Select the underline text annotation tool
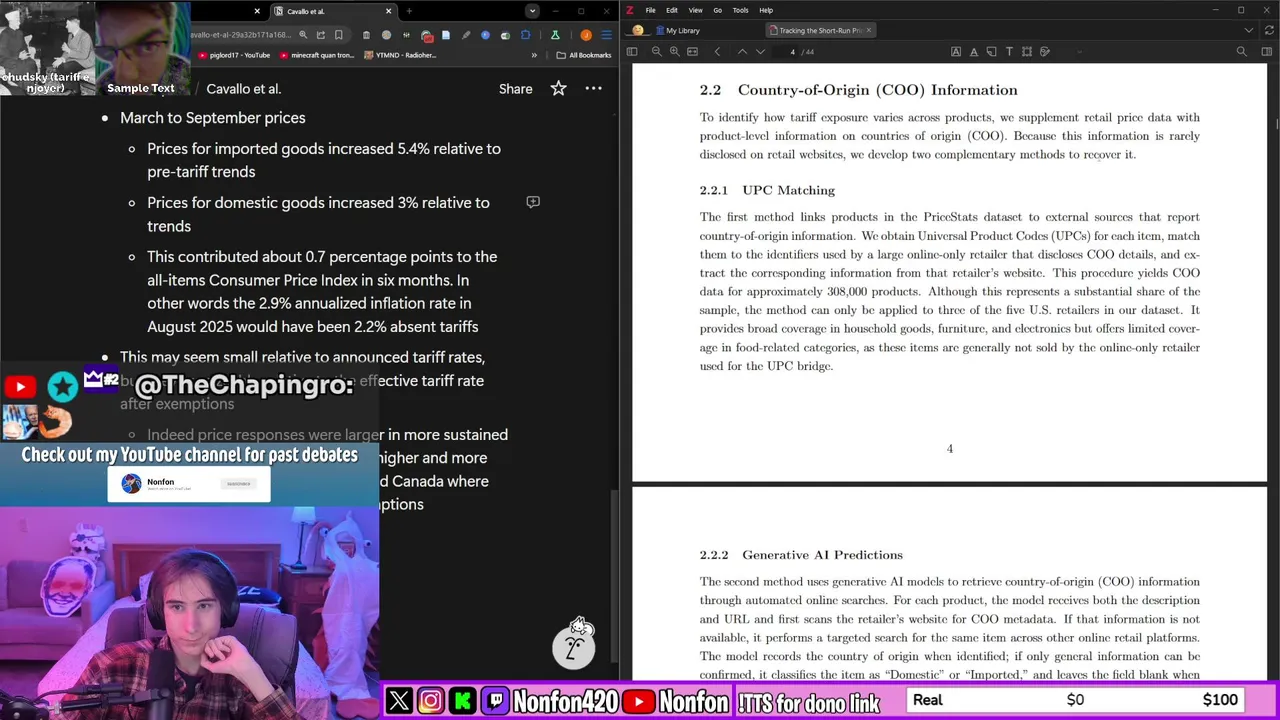 (x=974, y=51)
